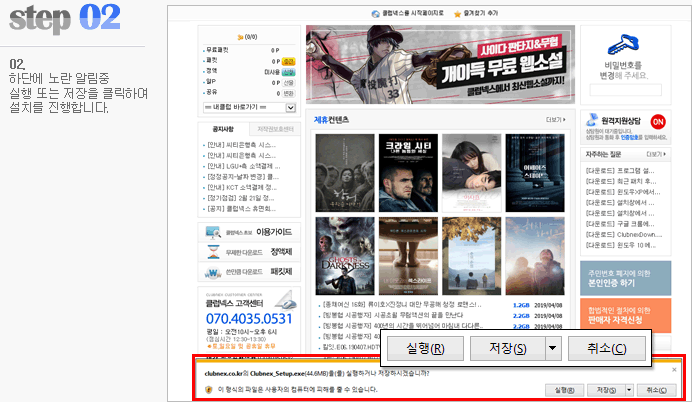
Task: Open the poster of couple lying down
Action: click(x=471, y=173)
